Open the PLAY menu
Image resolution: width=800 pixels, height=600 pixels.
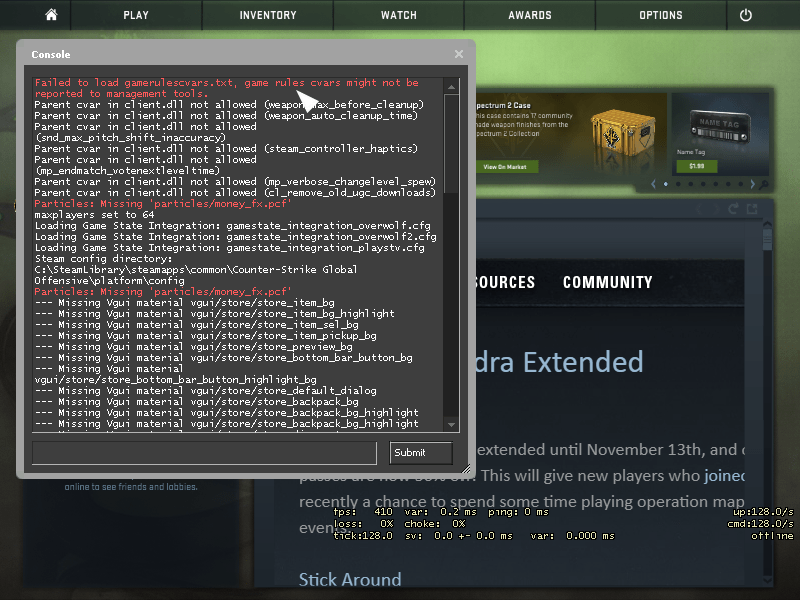[136, 15]
